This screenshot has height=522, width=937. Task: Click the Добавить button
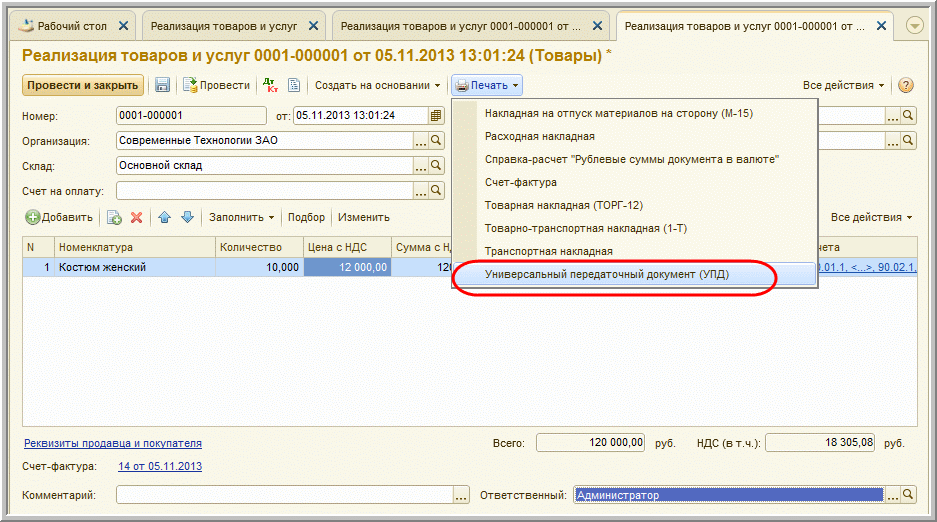pyautogui.click(x=59, y=217)
